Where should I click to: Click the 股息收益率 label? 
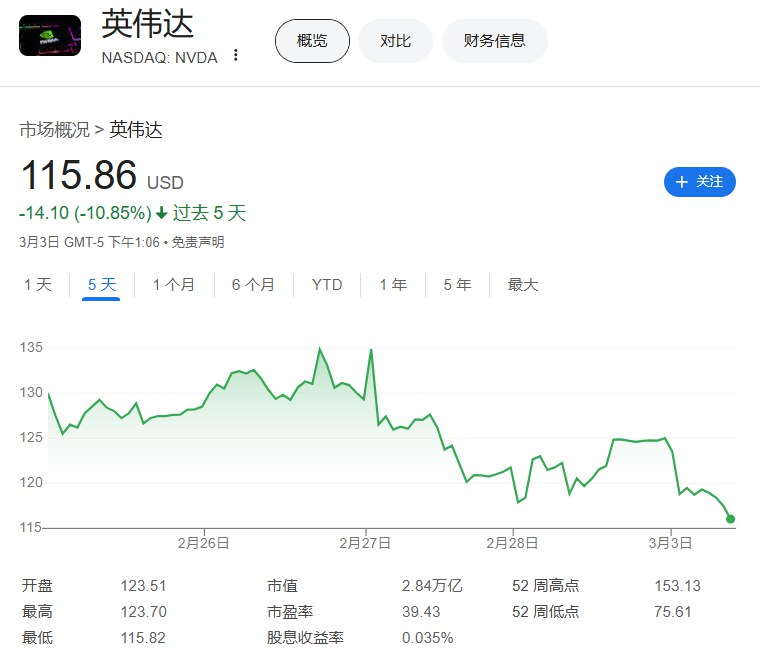pyautogui.click(x=305, y=638)
